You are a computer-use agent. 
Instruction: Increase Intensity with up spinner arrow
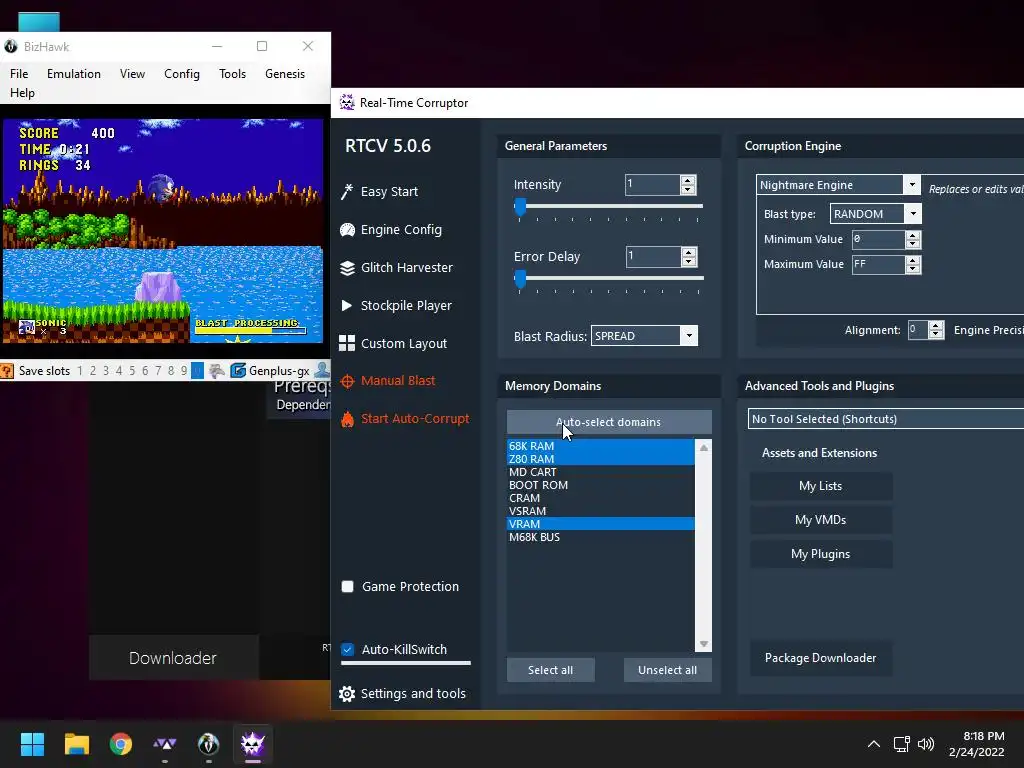(688, 180)
